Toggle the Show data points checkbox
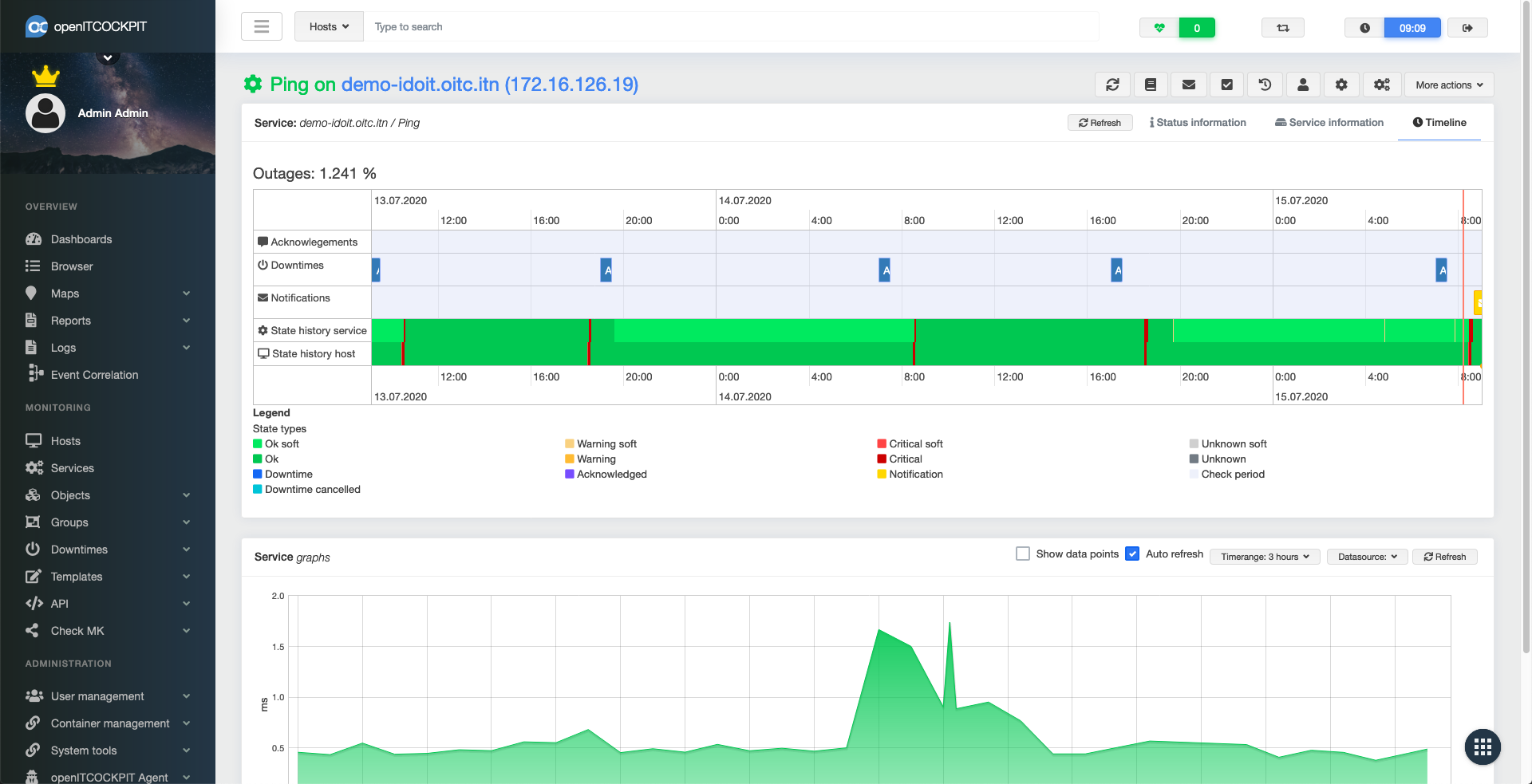The width and height of the screenshot is (1532, 784). [x=1023, y=554]
